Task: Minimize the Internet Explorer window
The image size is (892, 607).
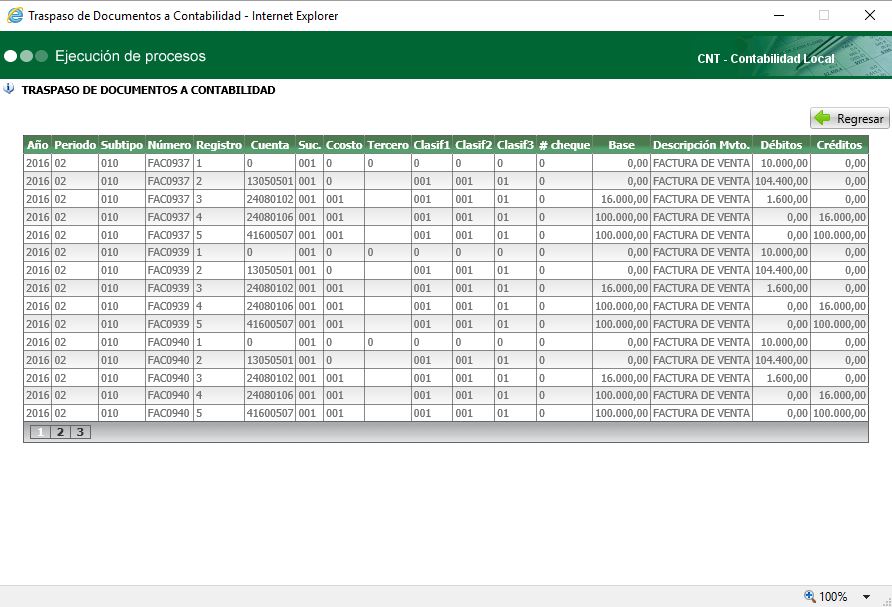Action: click(779, 15)
